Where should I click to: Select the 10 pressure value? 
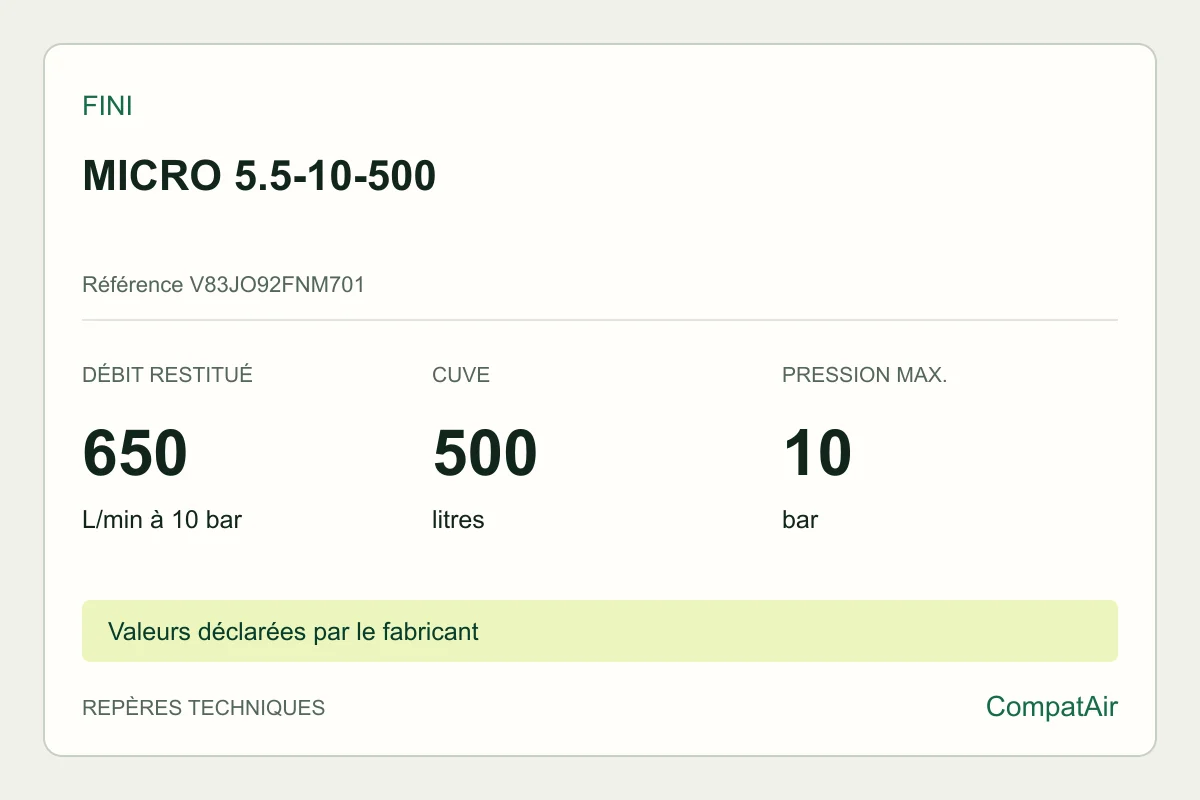point(817,453)
